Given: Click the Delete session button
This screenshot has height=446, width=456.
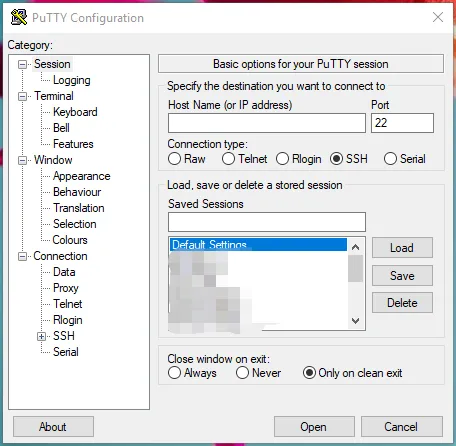Looking at the screenshot, I should point(402,303).
